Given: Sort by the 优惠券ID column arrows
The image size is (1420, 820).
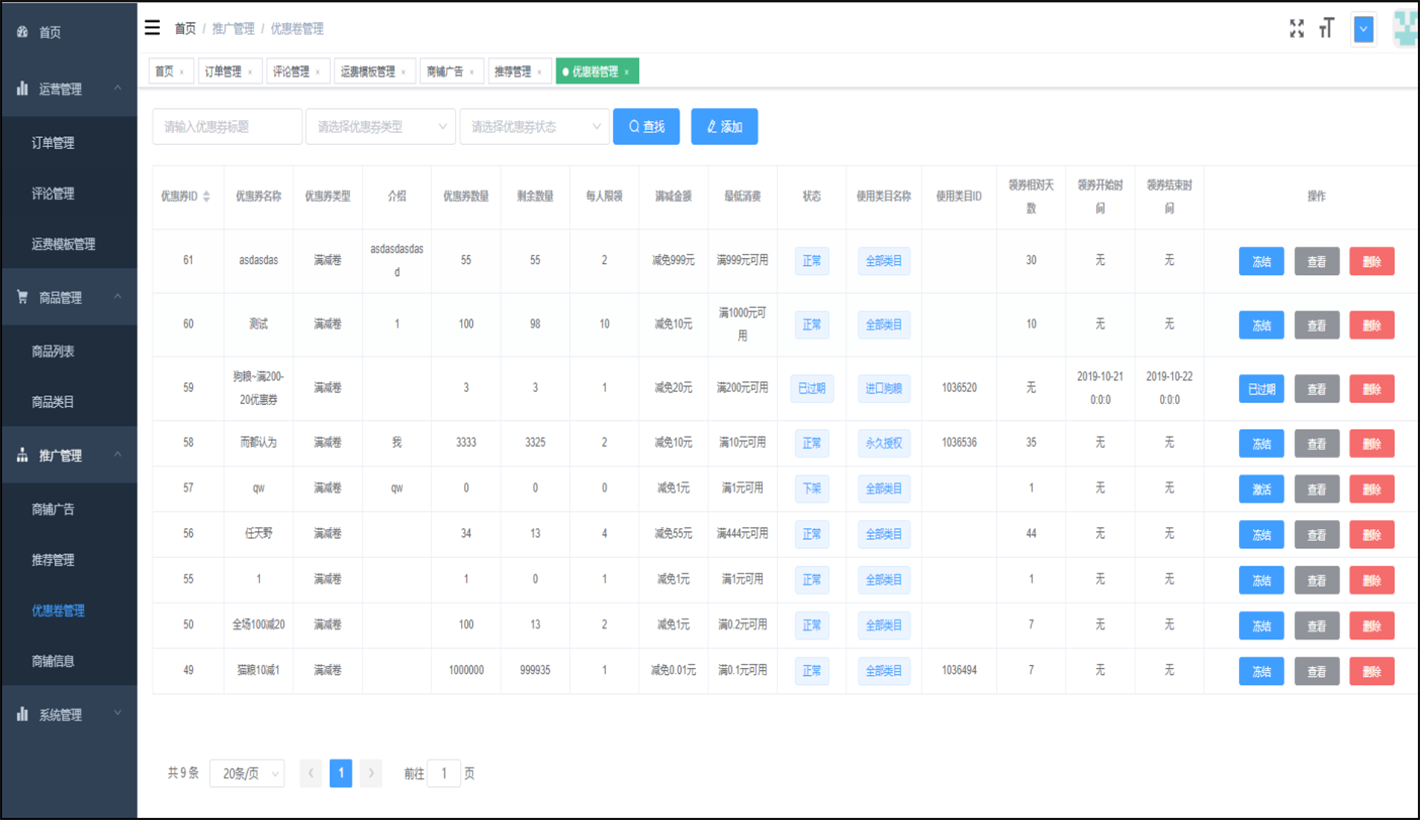Looking at the screenshot, I should pyautogui.click(x=206, y=197).
